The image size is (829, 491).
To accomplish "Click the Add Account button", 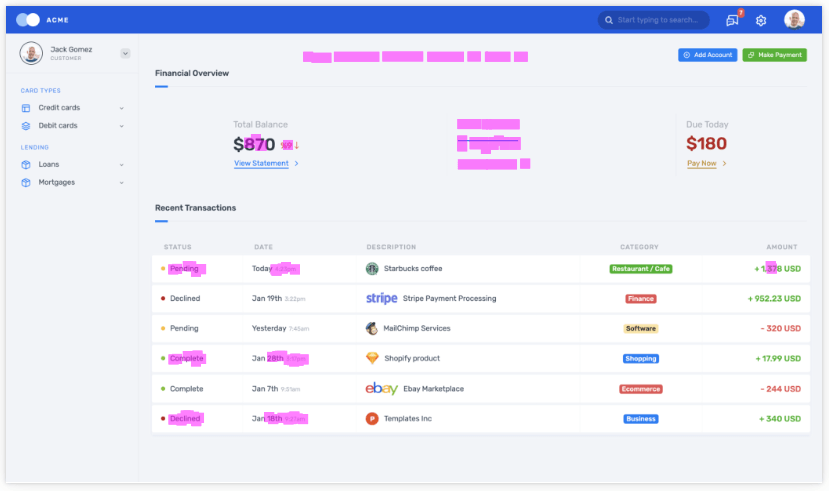I will tap(707, 55).
